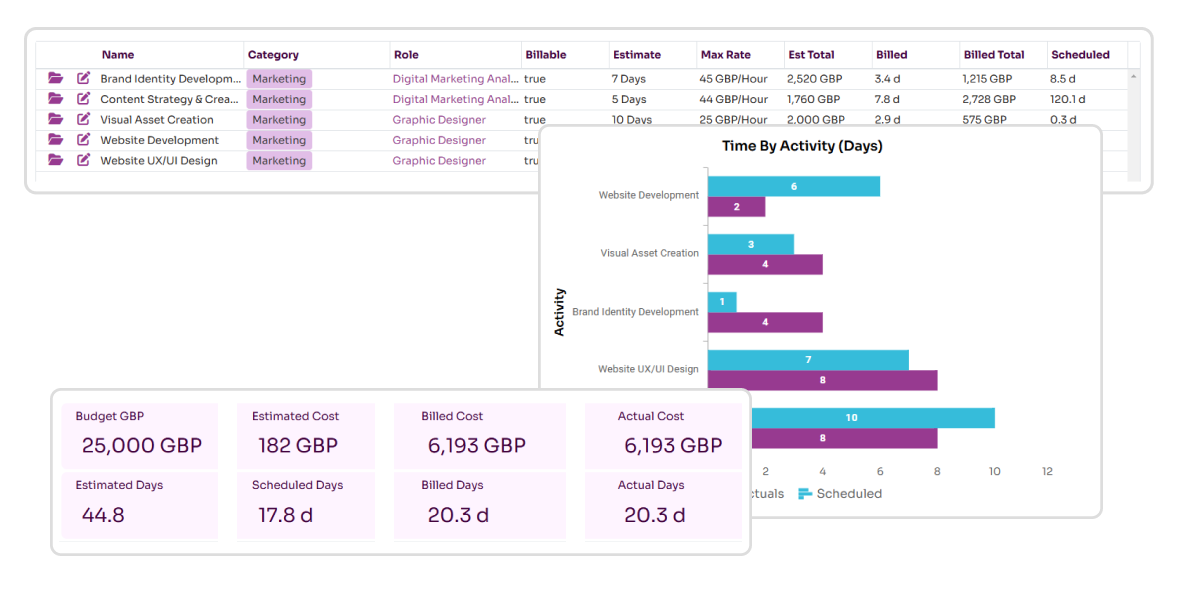The image size is (1178, 610).
Task: Click the Scheduled Days '17.8 d' card
Action: (x=306, y=505)
